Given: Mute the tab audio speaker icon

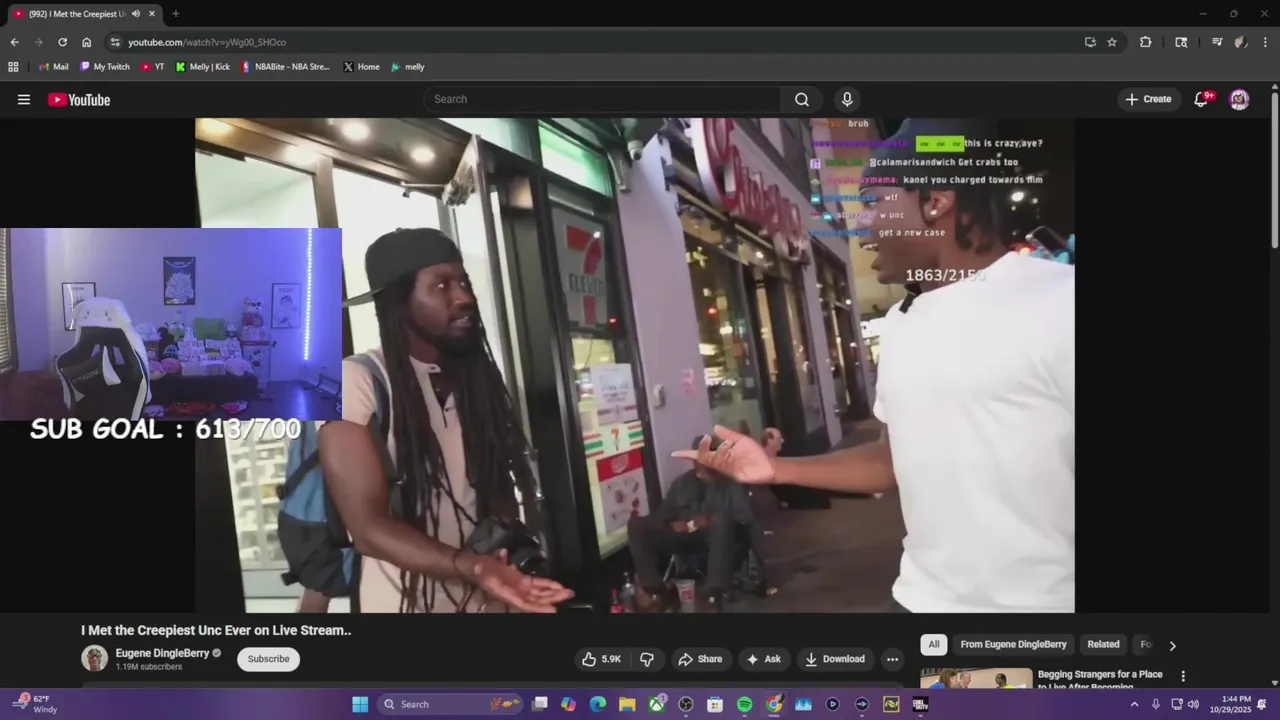Looking at the screenshot, I should coord(136,14).
